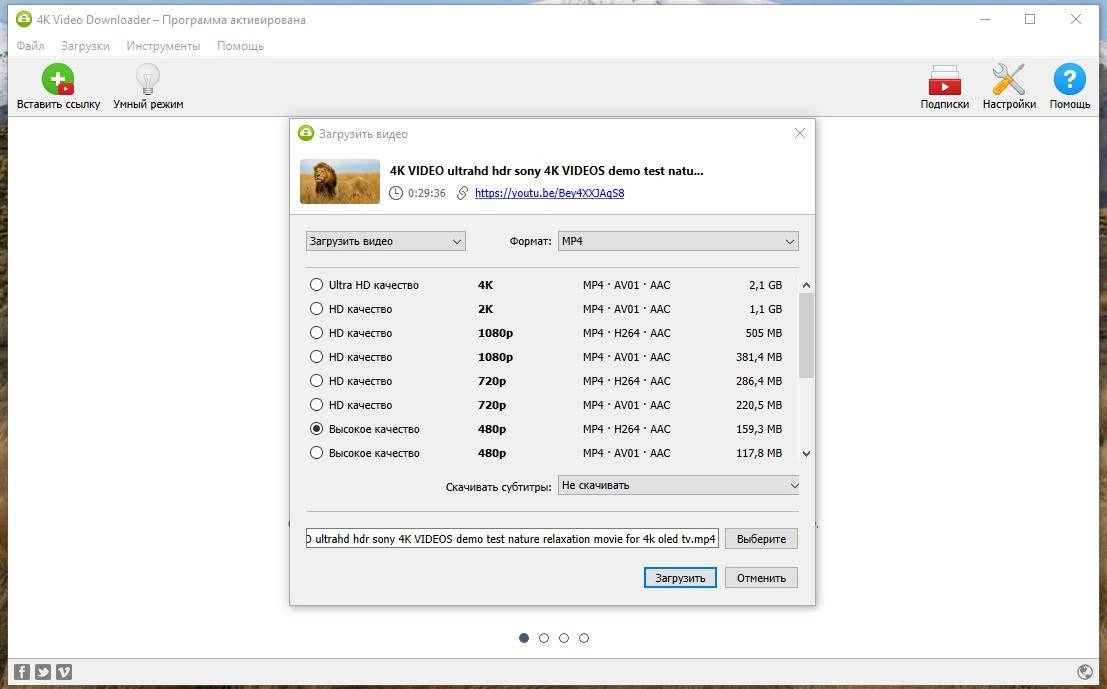Click the video title '4K VIDEO ultrahd hdr sony'
Screen dimensions: 1107x689
pyautogui.click(x=546, y=170)
